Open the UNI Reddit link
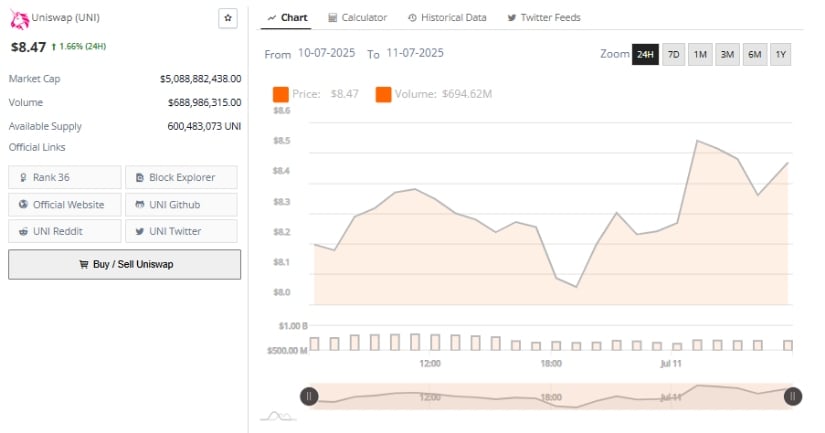 (x=65, y=231)
